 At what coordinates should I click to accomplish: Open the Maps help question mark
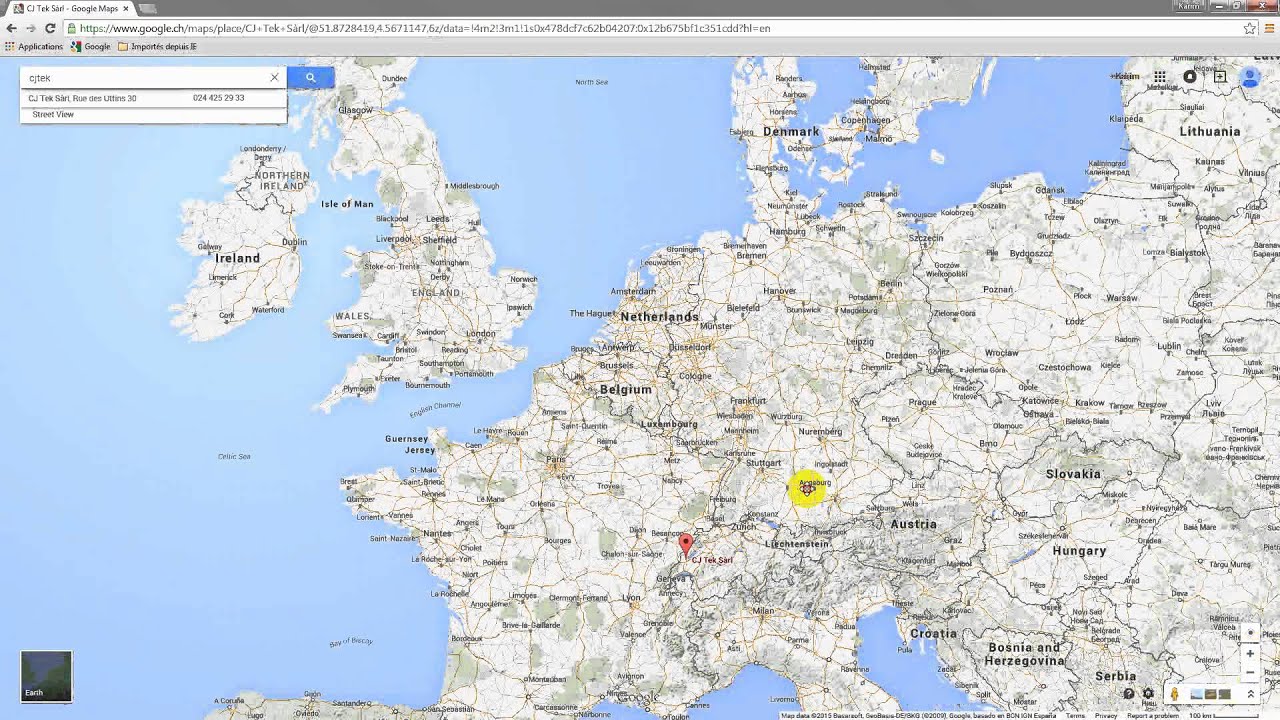pos(1129,694)
